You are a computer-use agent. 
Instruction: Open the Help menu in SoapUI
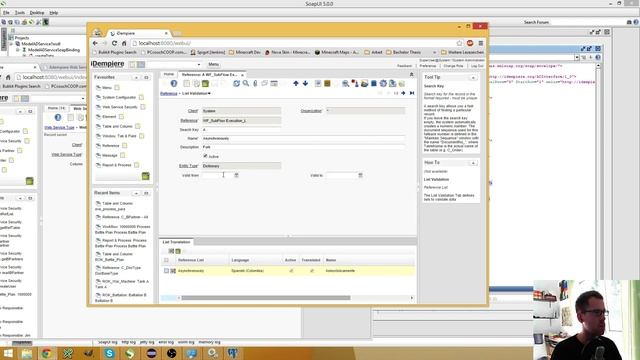click(53, 13)
